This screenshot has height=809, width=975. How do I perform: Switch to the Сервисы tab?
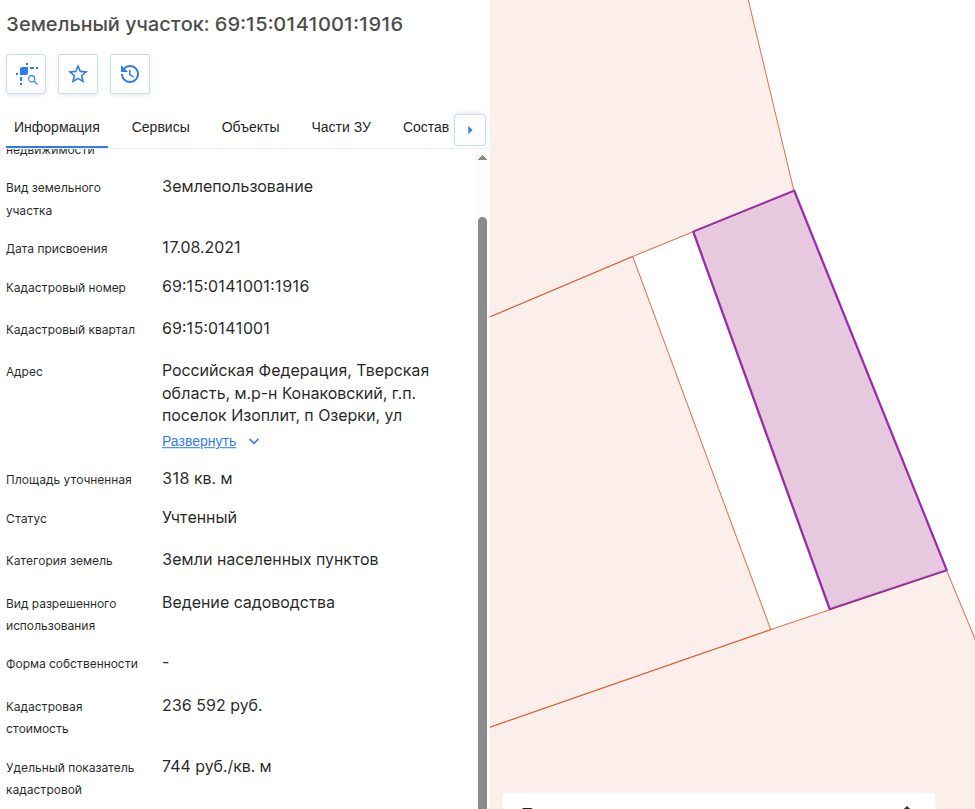click(x=160, y=127)
